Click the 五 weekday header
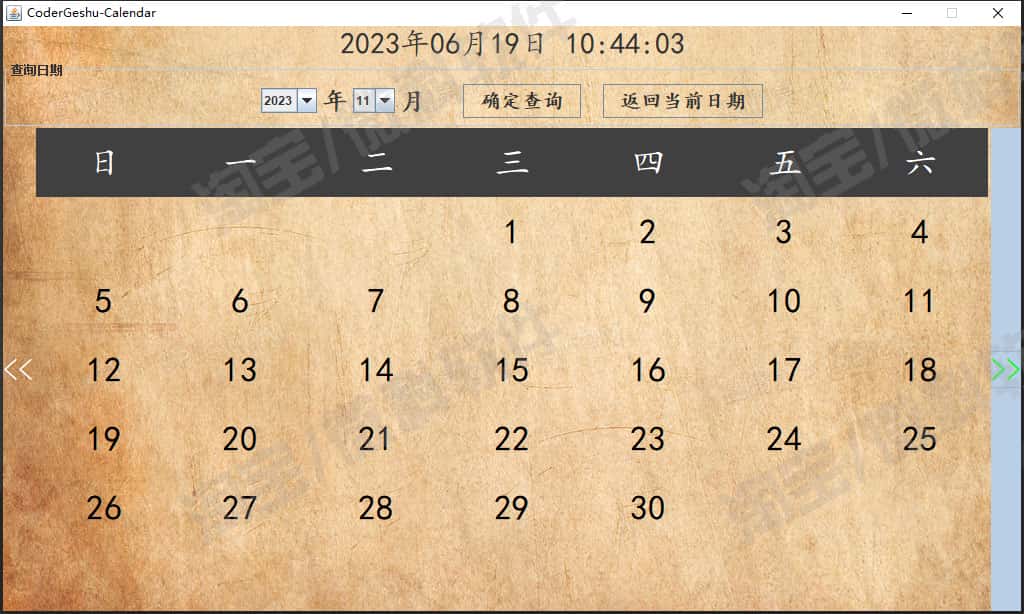1024x614 pixels. coord(784,162)
